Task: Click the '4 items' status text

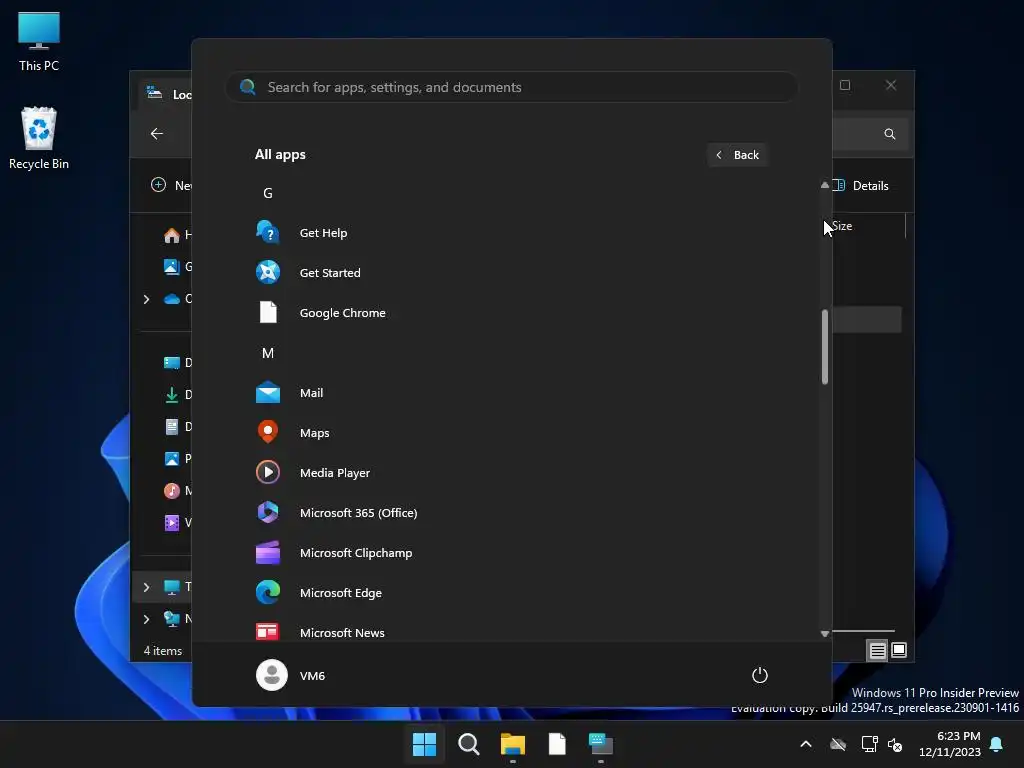Action: [x=163, y=650]
